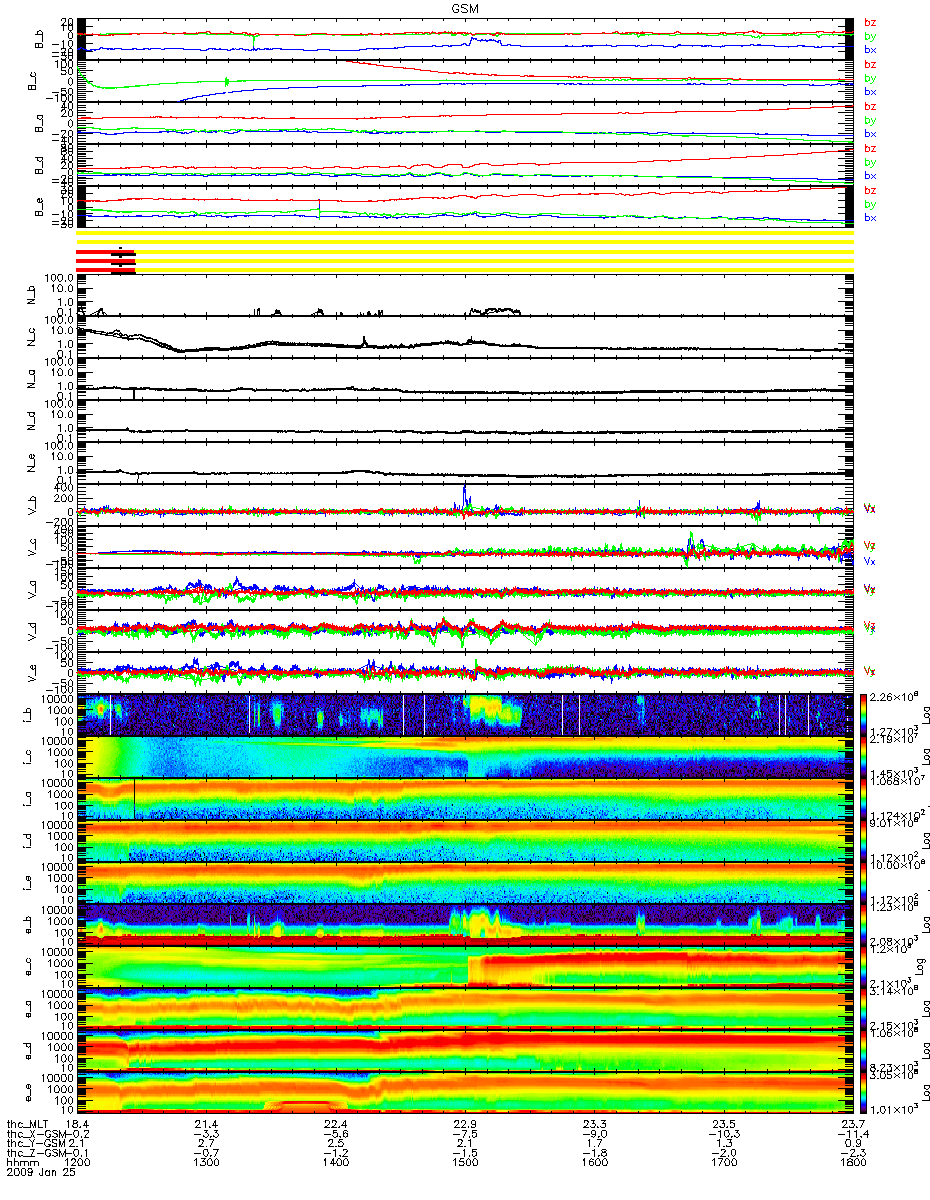This screenshot has width=930, height=1200.
Task: Click the i_b ion spectrogram panel
Action: tap(464, 715)
